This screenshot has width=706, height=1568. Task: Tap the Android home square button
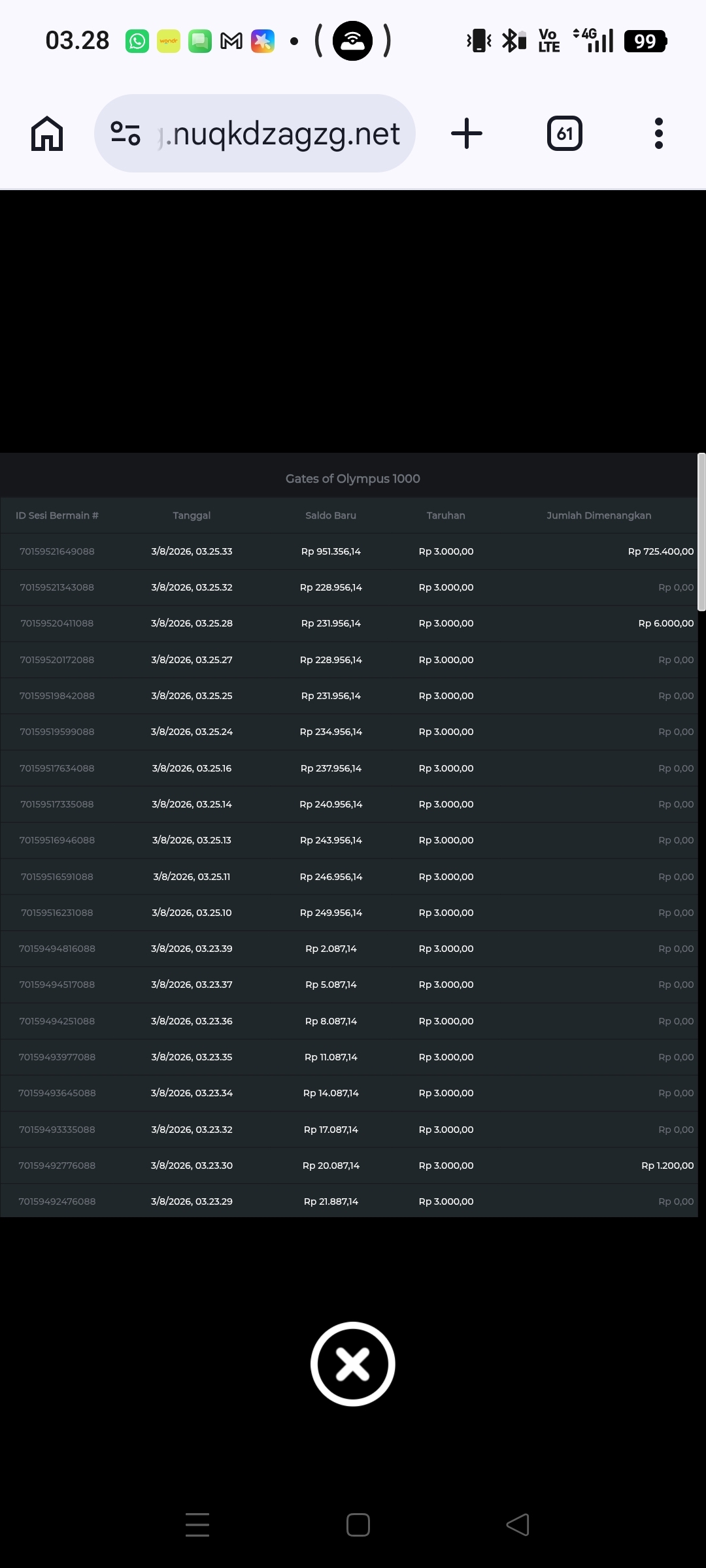[358, 1525]
